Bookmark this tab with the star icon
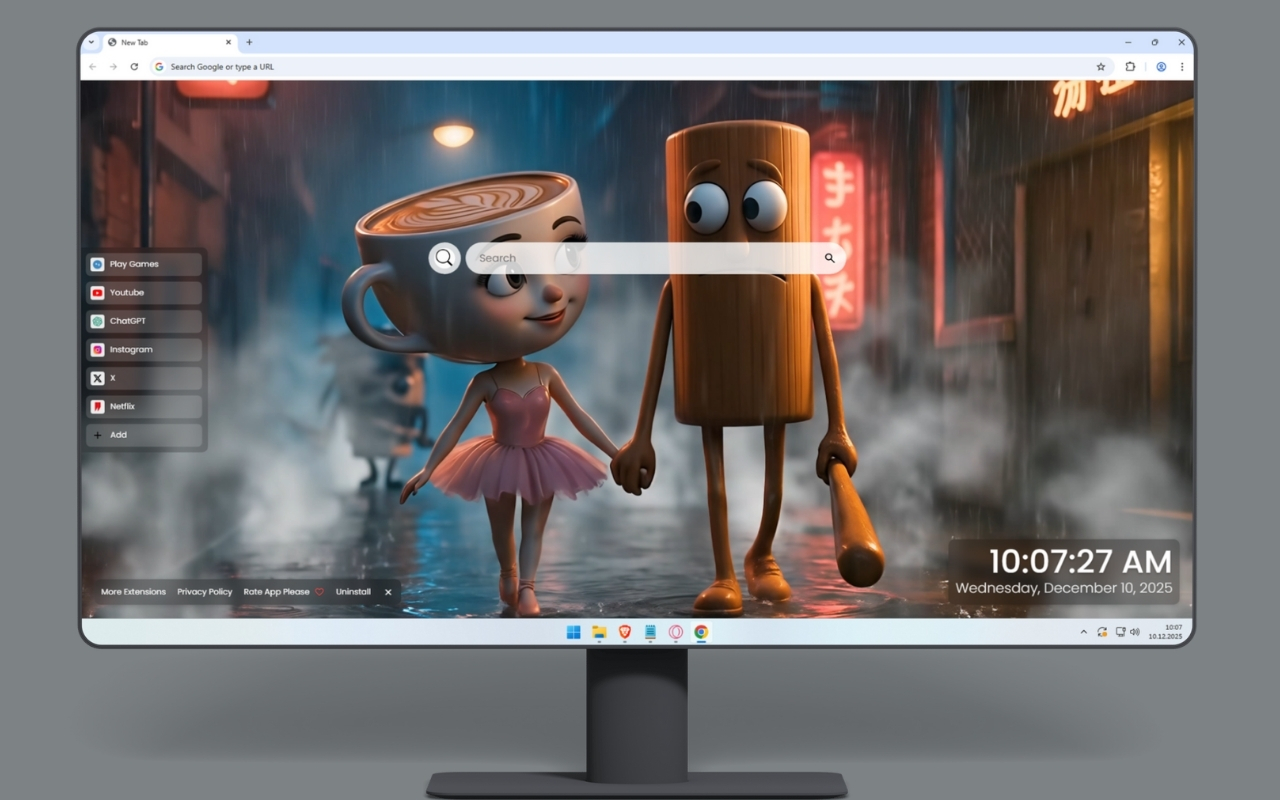The height and width of the screenshot is (800, 1280). point(1101,67)
